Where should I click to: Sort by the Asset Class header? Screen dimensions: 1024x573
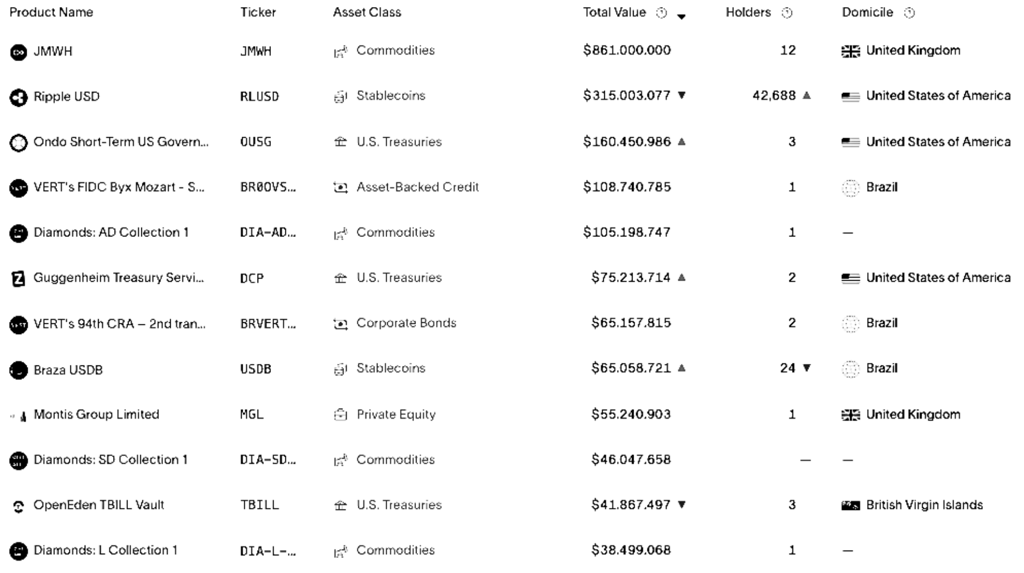(x=367, y=13)
